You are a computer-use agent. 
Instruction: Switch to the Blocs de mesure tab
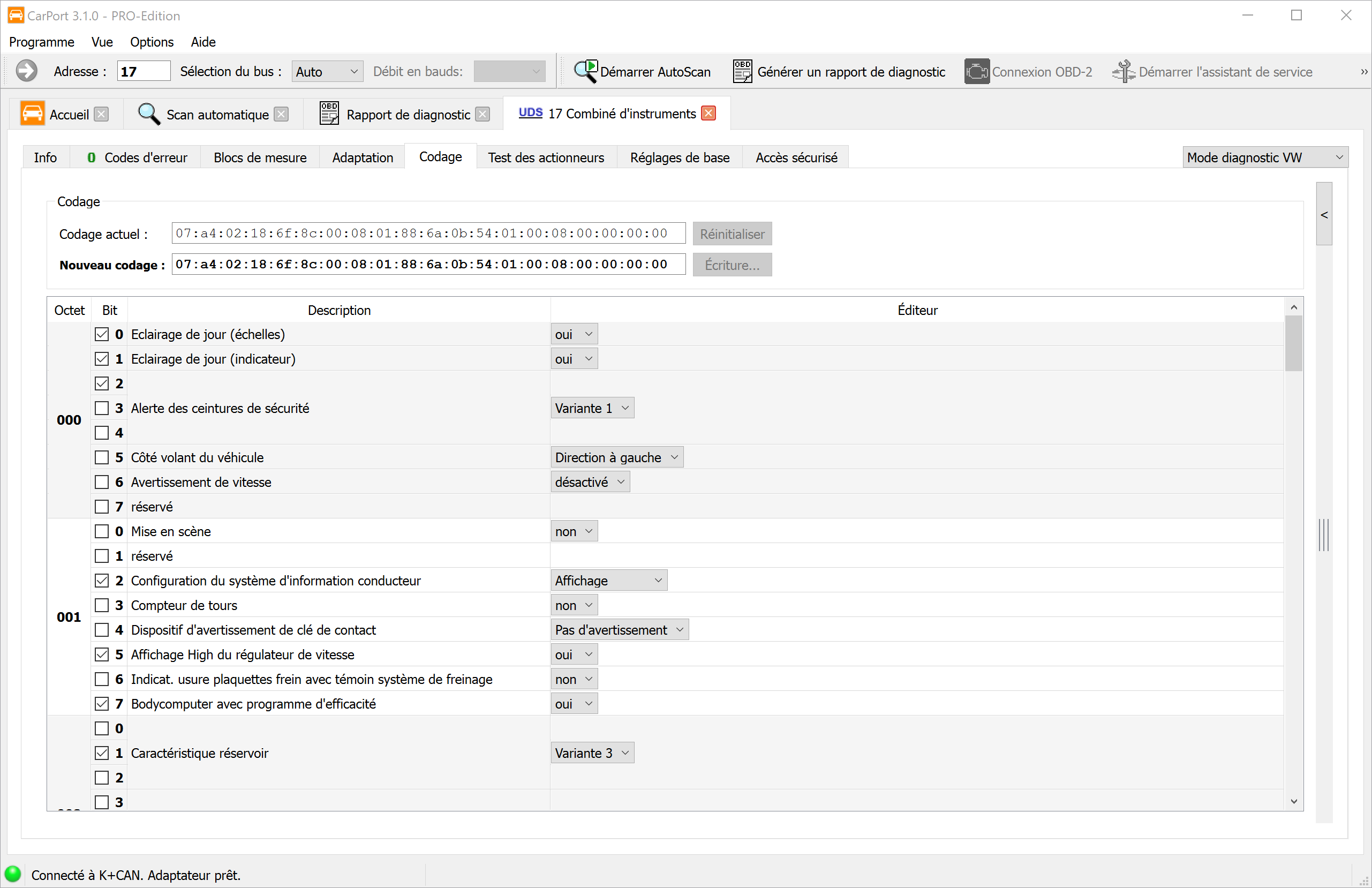pyautogui.click(x=260, y=157)
